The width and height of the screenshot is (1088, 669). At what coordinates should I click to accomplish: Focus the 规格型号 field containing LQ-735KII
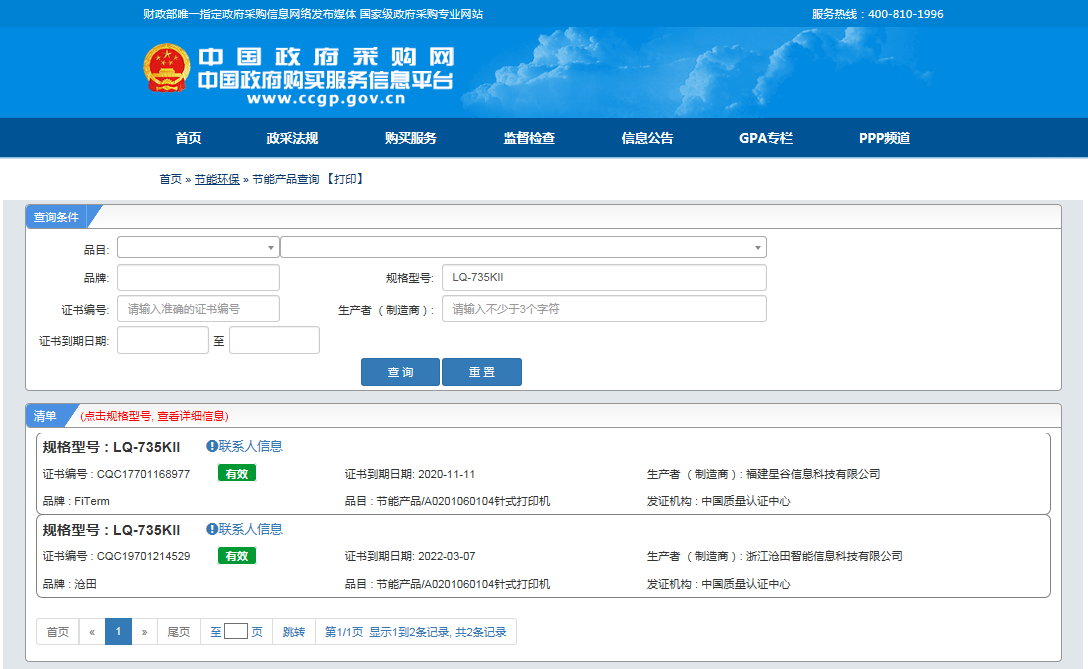[604, 278]
